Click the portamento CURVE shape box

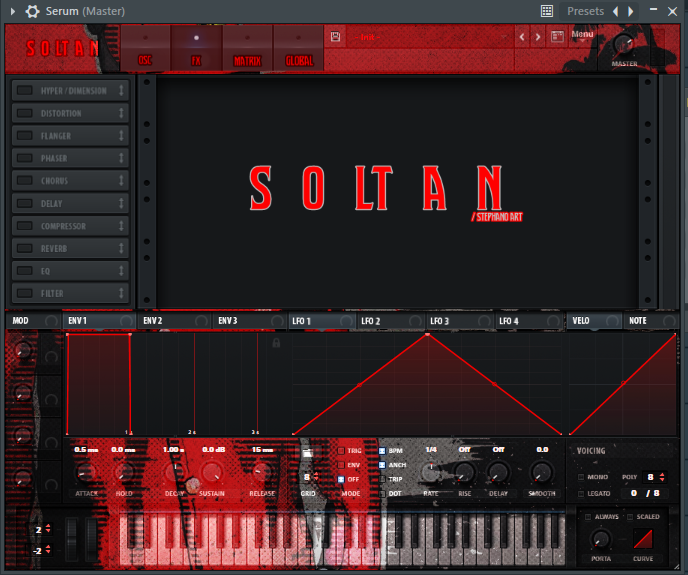[643, 538]
